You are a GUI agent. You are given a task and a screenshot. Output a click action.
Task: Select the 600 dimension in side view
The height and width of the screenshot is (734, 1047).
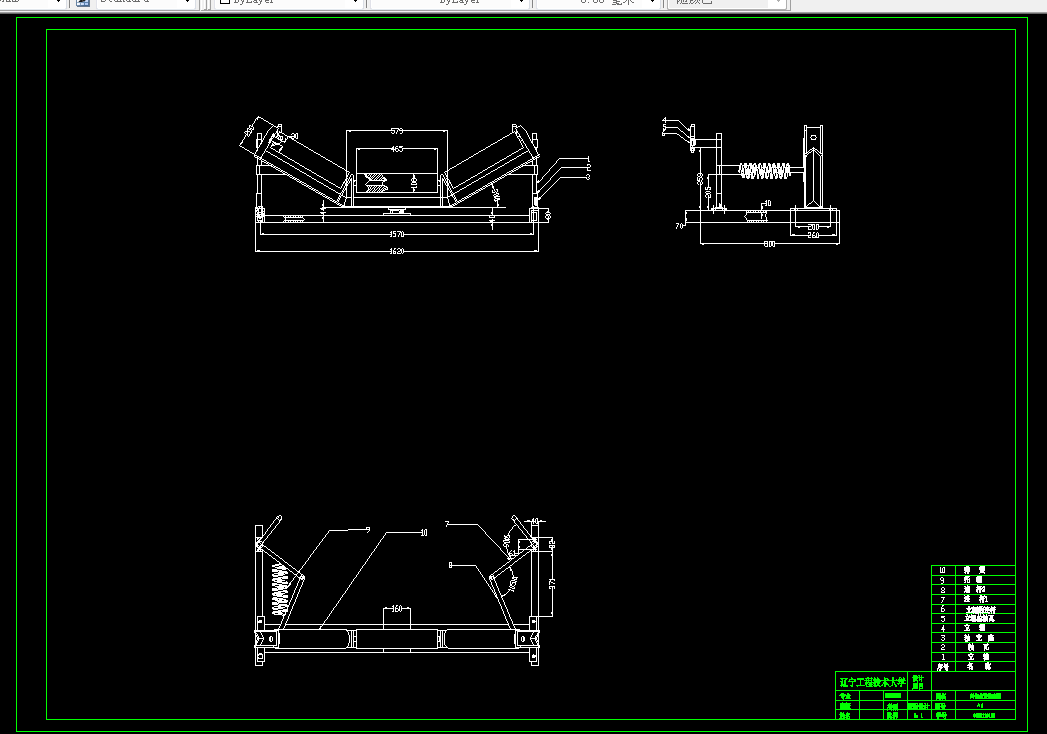pos(769,244)
